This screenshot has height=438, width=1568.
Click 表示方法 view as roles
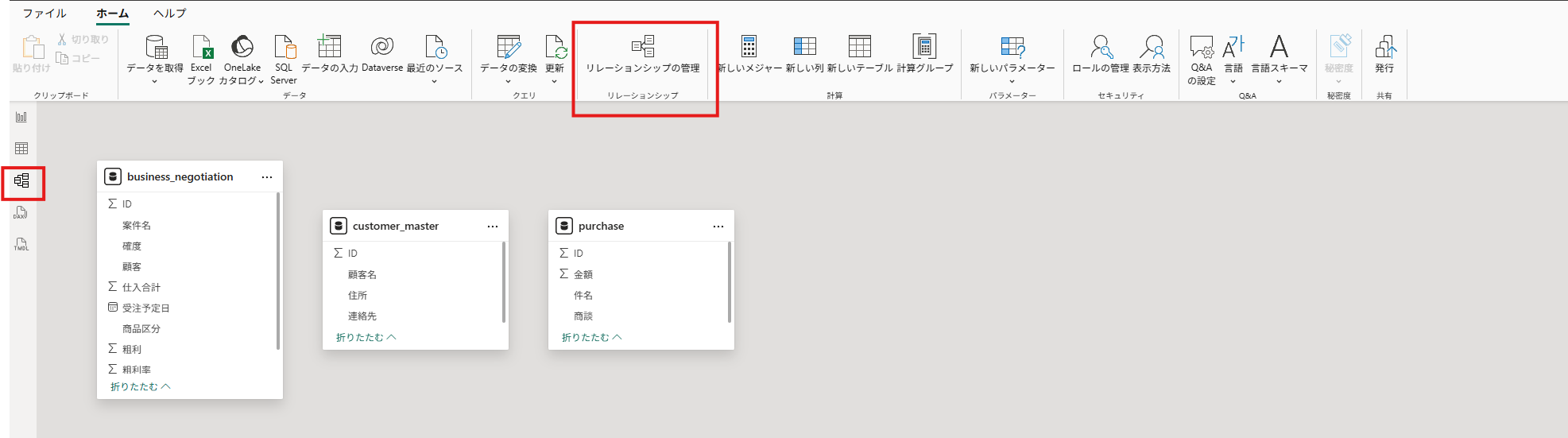click(x=1152, y=54)
